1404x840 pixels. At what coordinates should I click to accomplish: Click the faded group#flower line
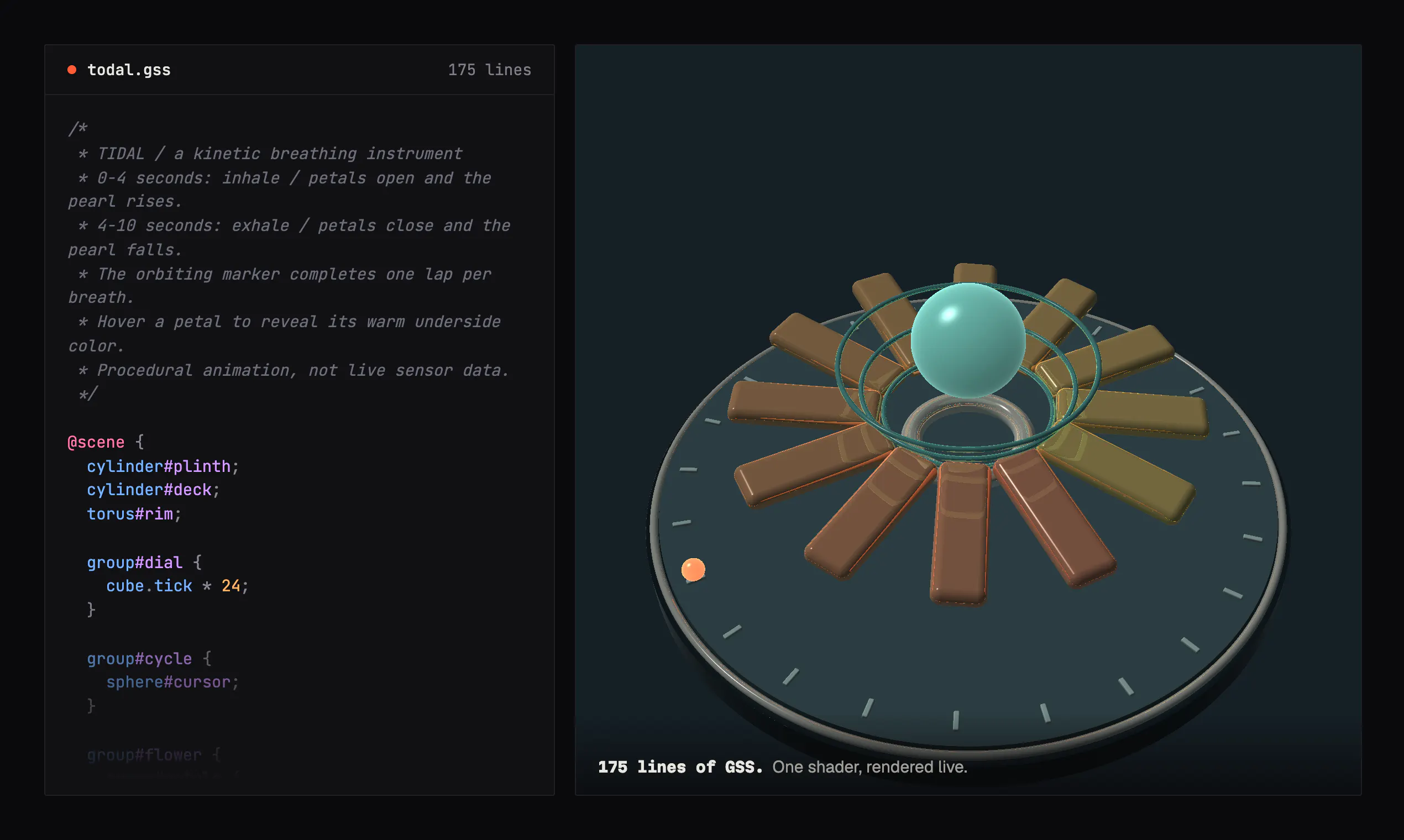(154, 754)
